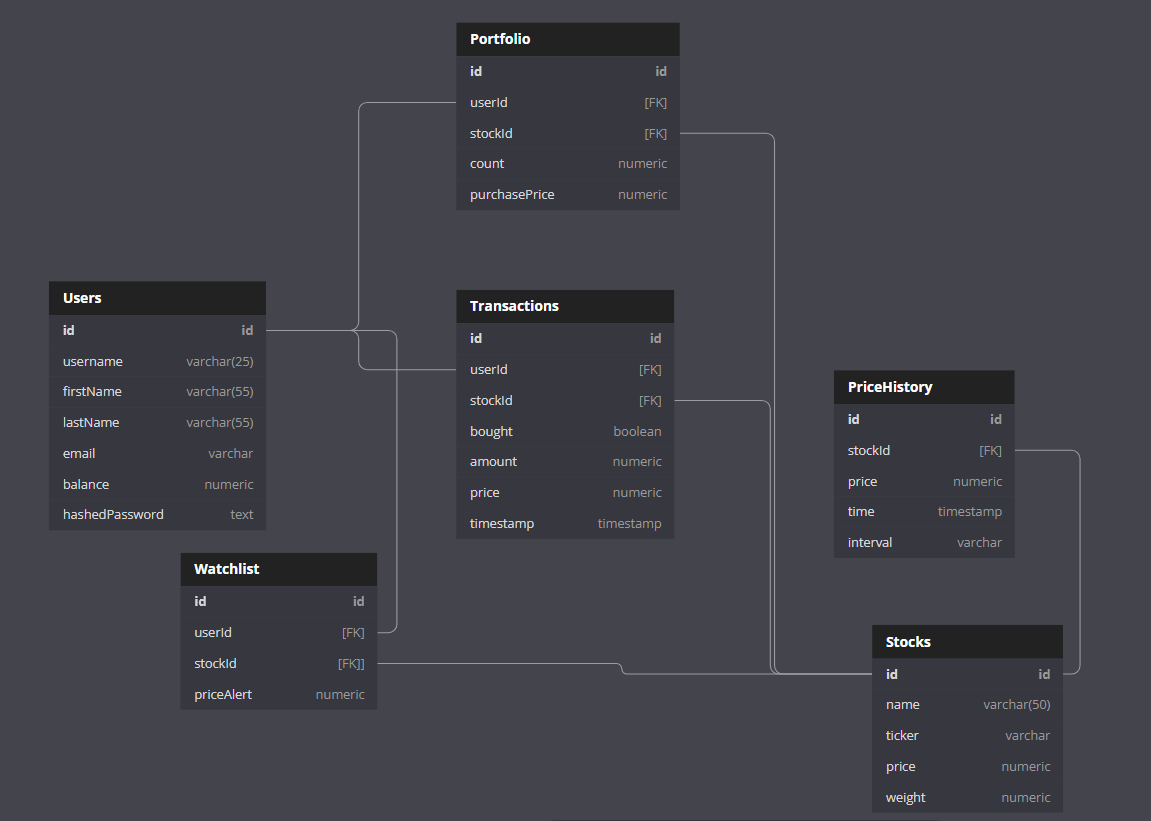
Task: Select the interval field in PriceHistory
Action: point(922,542)
